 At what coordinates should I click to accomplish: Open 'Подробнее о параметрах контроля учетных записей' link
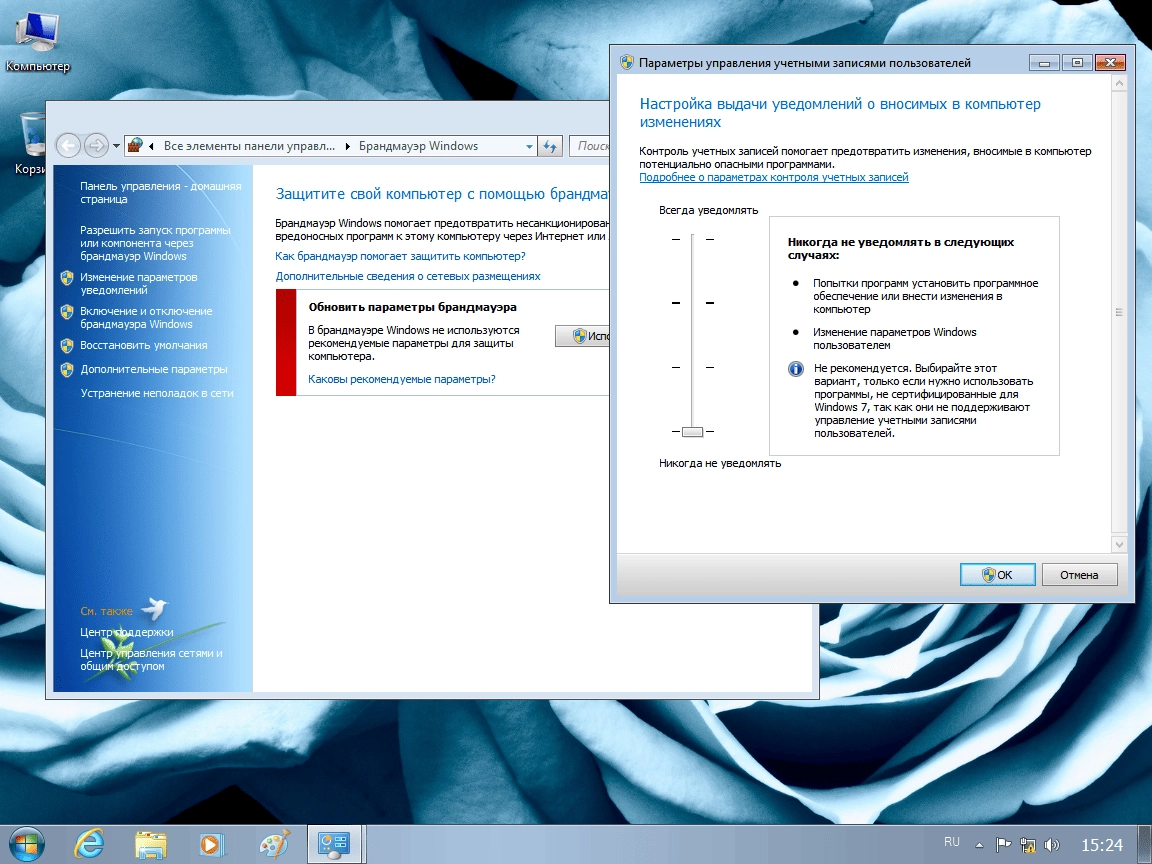(774, 177)
